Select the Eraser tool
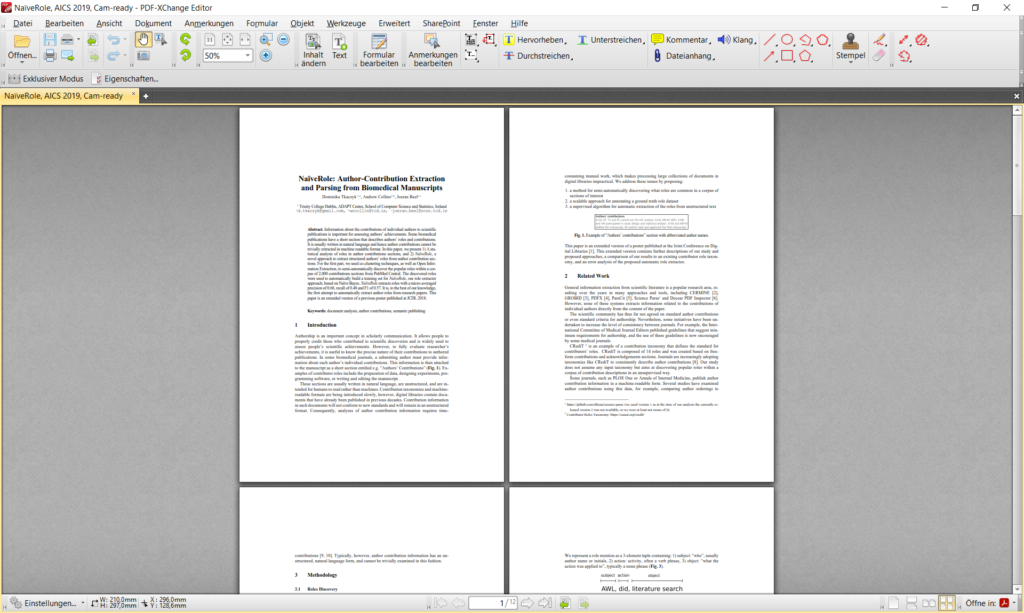The height and width of the screenshot is (613, 1024). coord(879,56)
